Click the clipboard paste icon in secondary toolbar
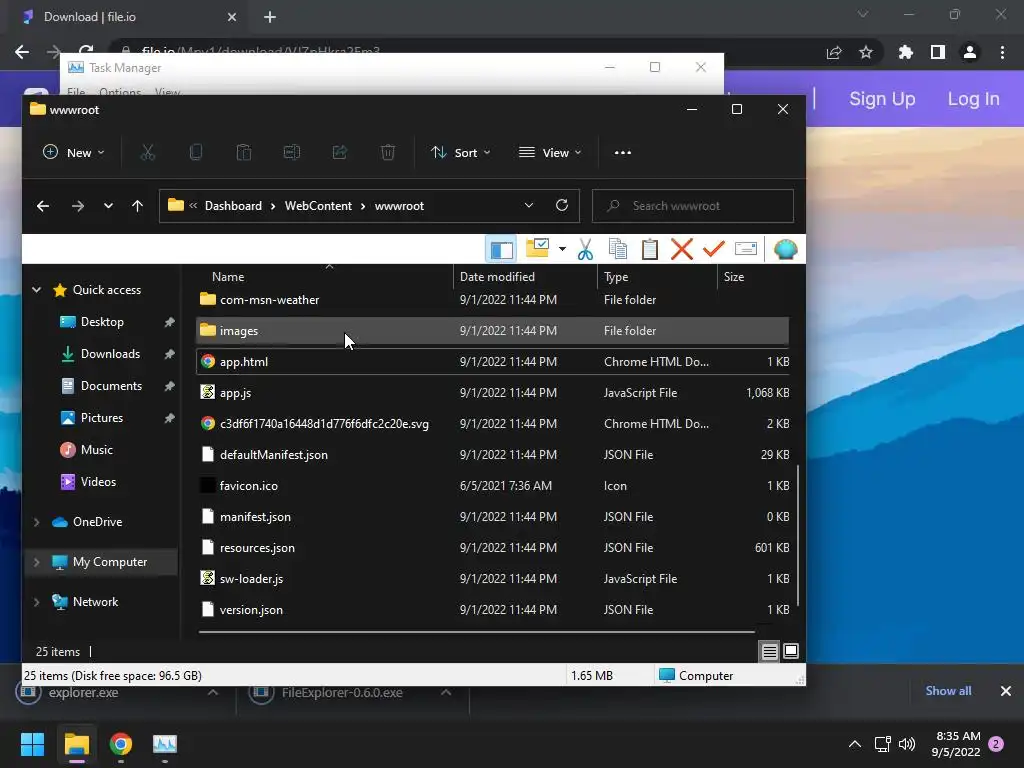Screen dimensions: 1024x768 (x=649, y=249)
